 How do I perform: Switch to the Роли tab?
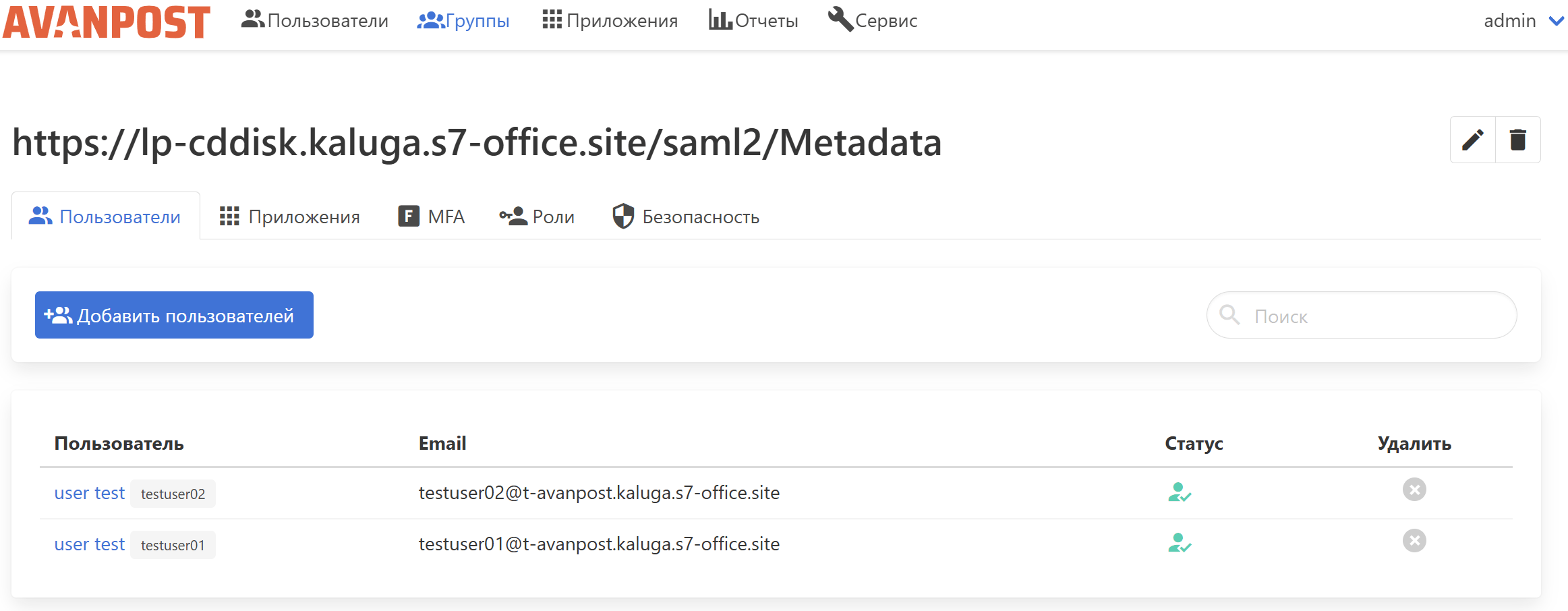click(537, 216)
